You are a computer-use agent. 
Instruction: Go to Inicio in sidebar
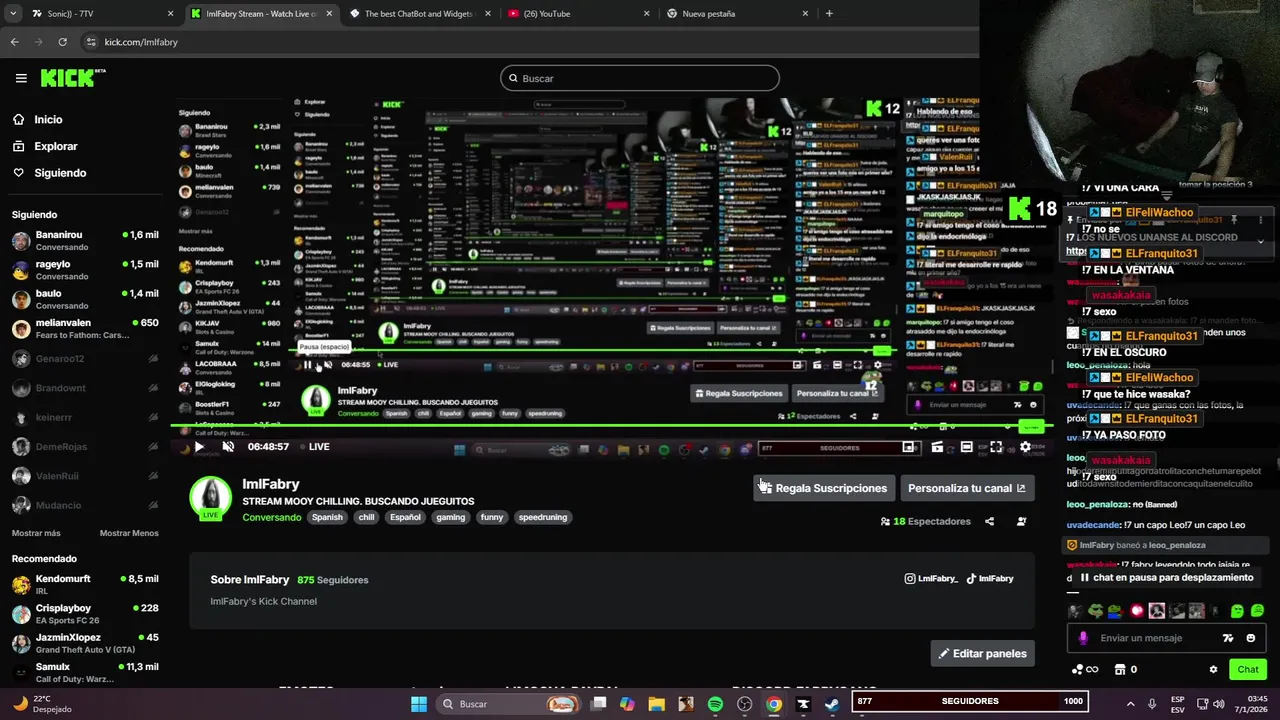[48, 119]
